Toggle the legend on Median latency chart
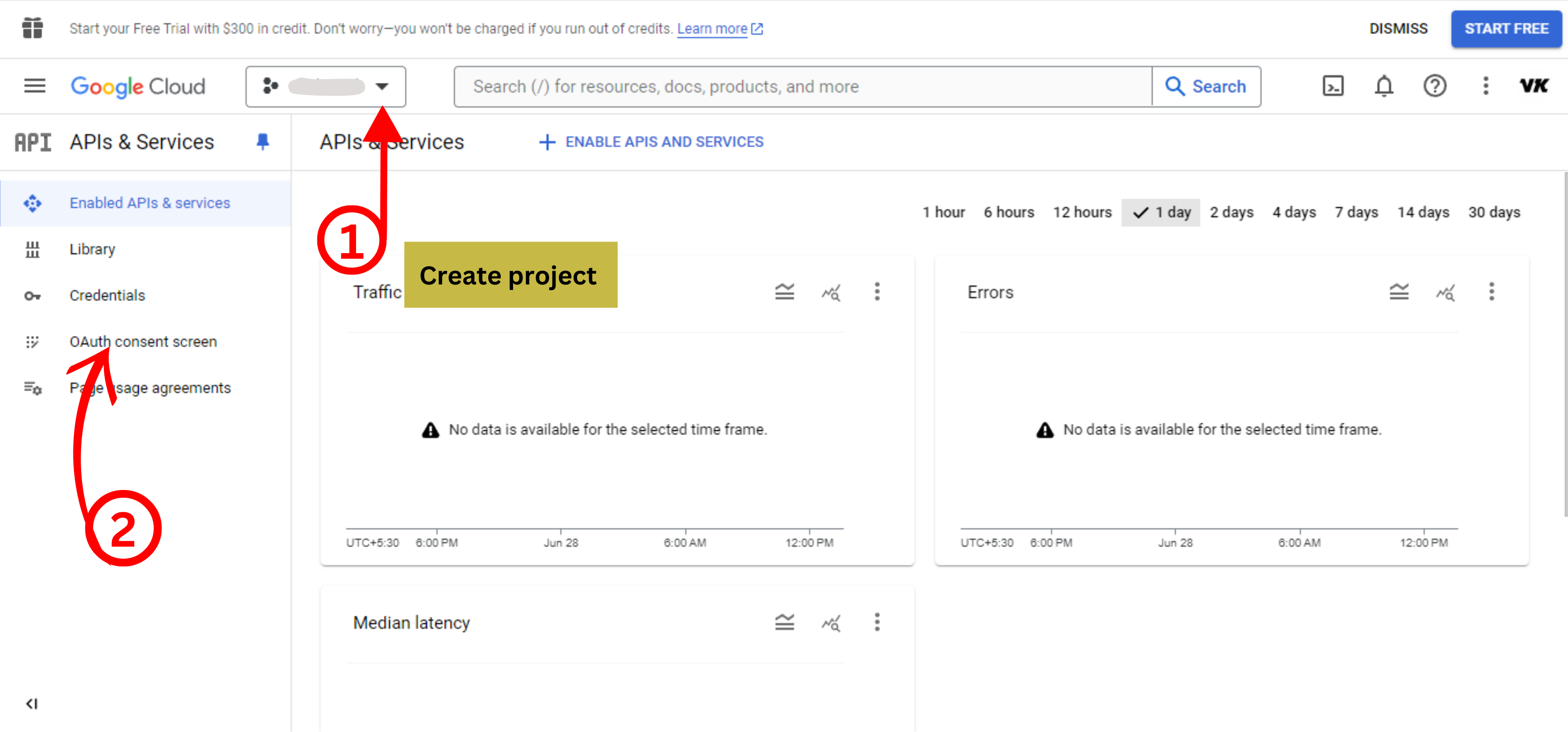This screenshot has height=732, width=1568. 784,623
